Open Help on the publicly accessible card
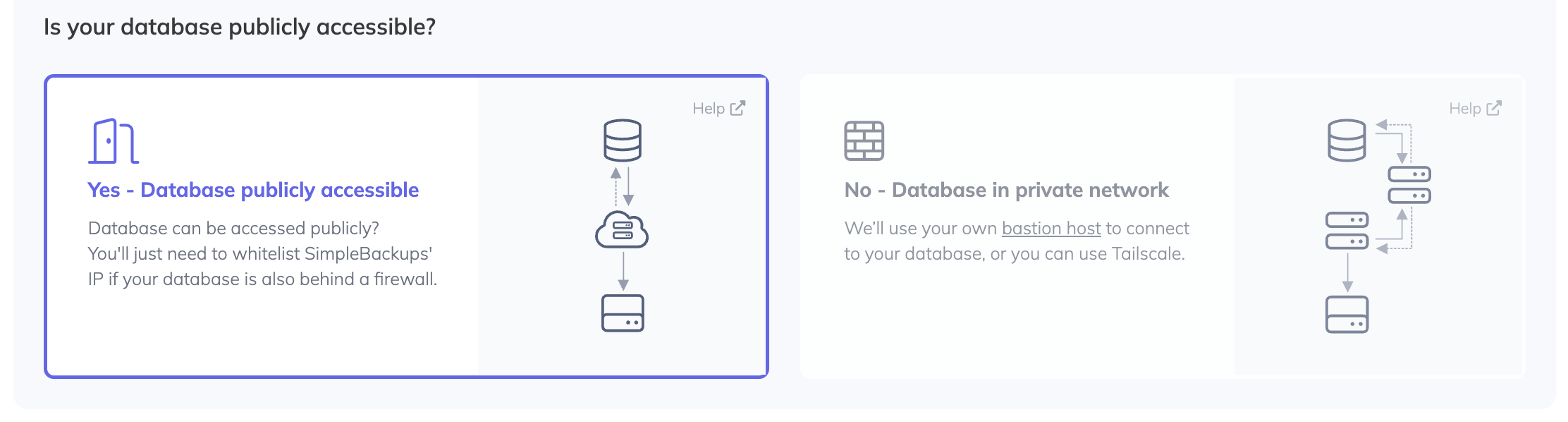 click(x=709, y=108)
